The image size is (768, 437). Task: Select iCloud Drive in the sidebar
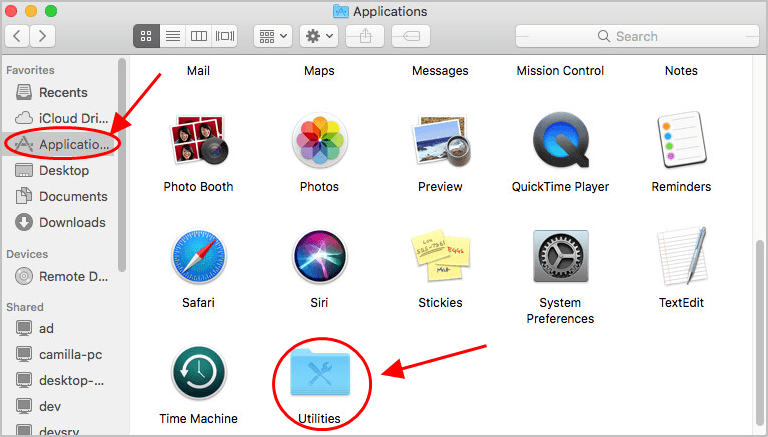pos(58,118)
